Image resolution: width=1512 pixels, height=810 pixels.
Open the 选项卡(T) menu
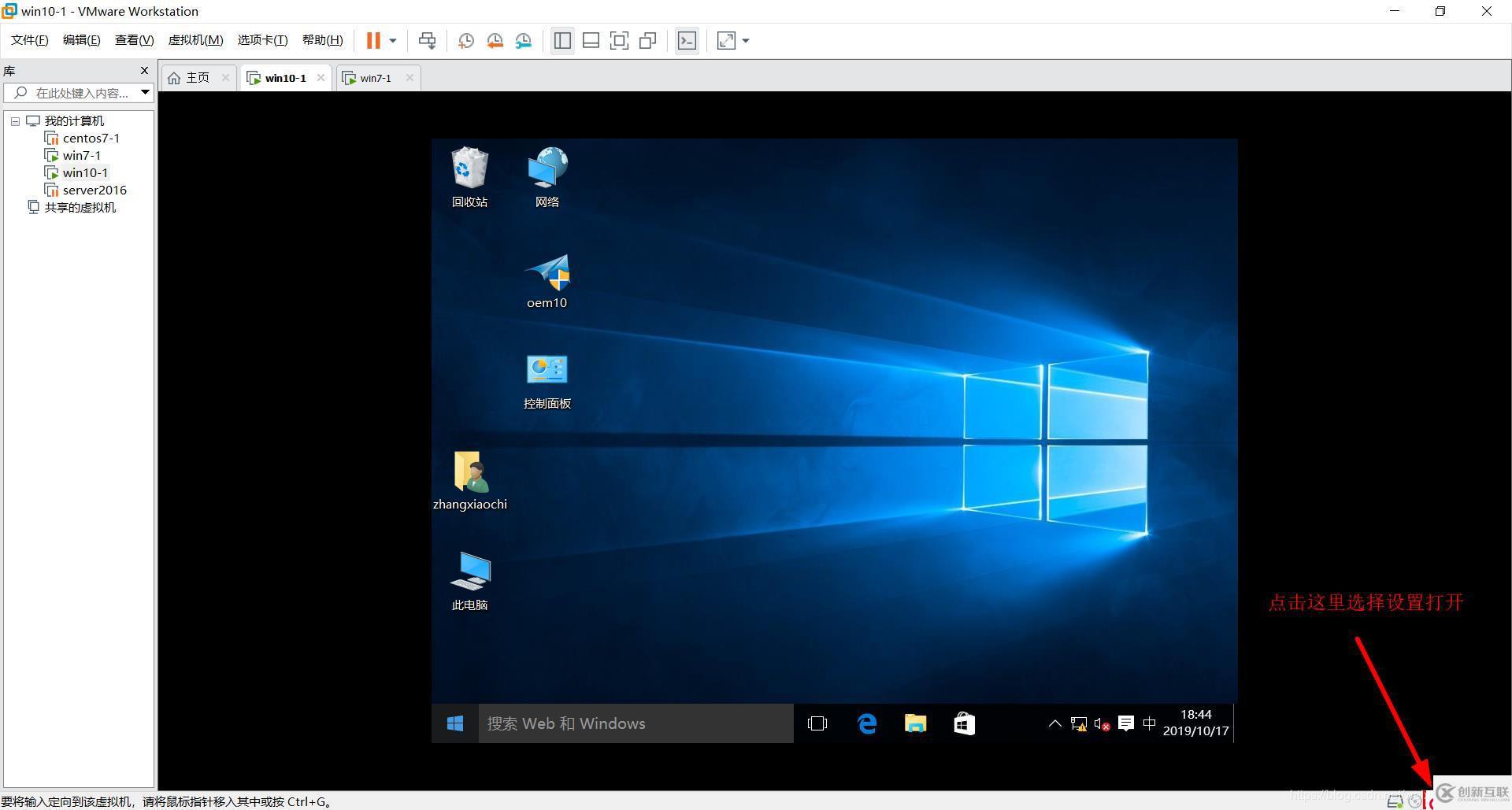coord(262,40)
